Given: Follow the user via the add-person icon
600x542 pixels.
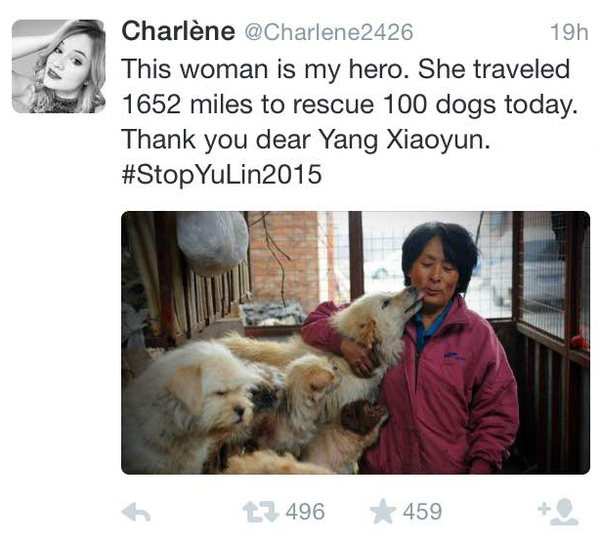Looking at the screenshot, I should point(558,512).
